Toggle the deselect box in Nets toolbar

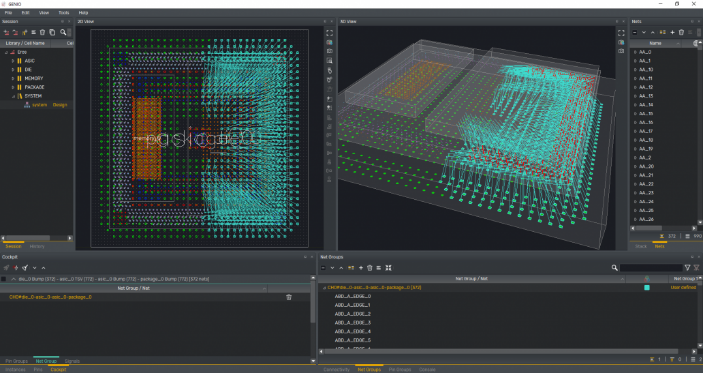pyautogui.click(x=635, y=32)
